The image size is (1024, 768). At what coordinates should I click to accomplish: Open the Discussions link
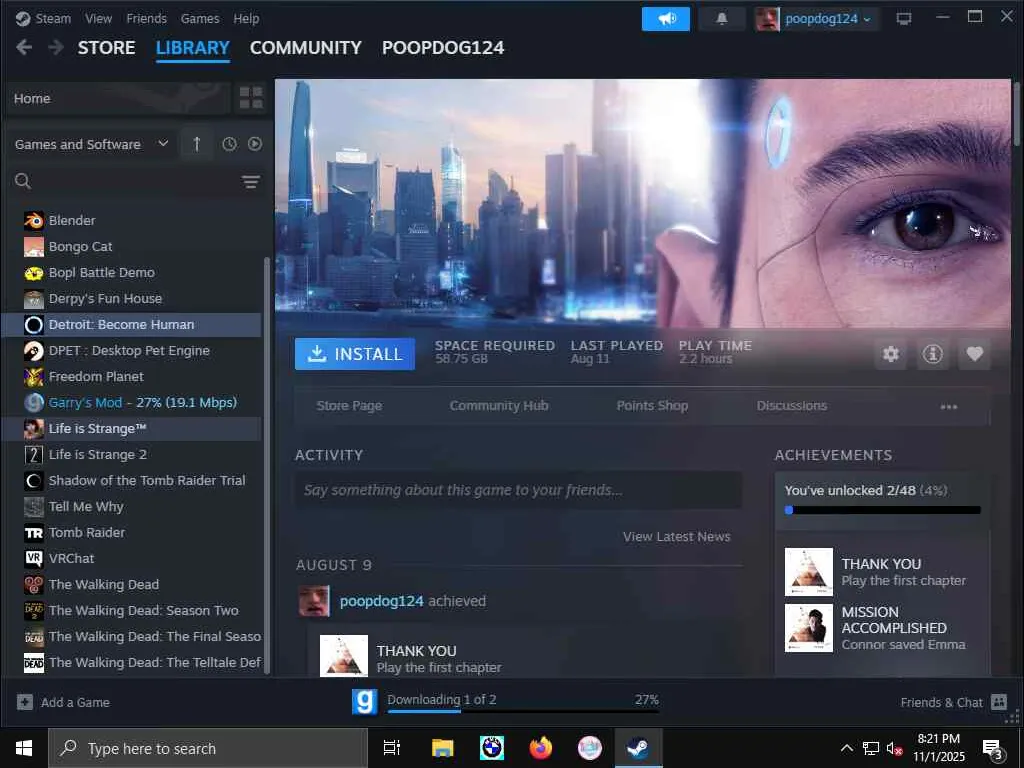pos(792,406)
